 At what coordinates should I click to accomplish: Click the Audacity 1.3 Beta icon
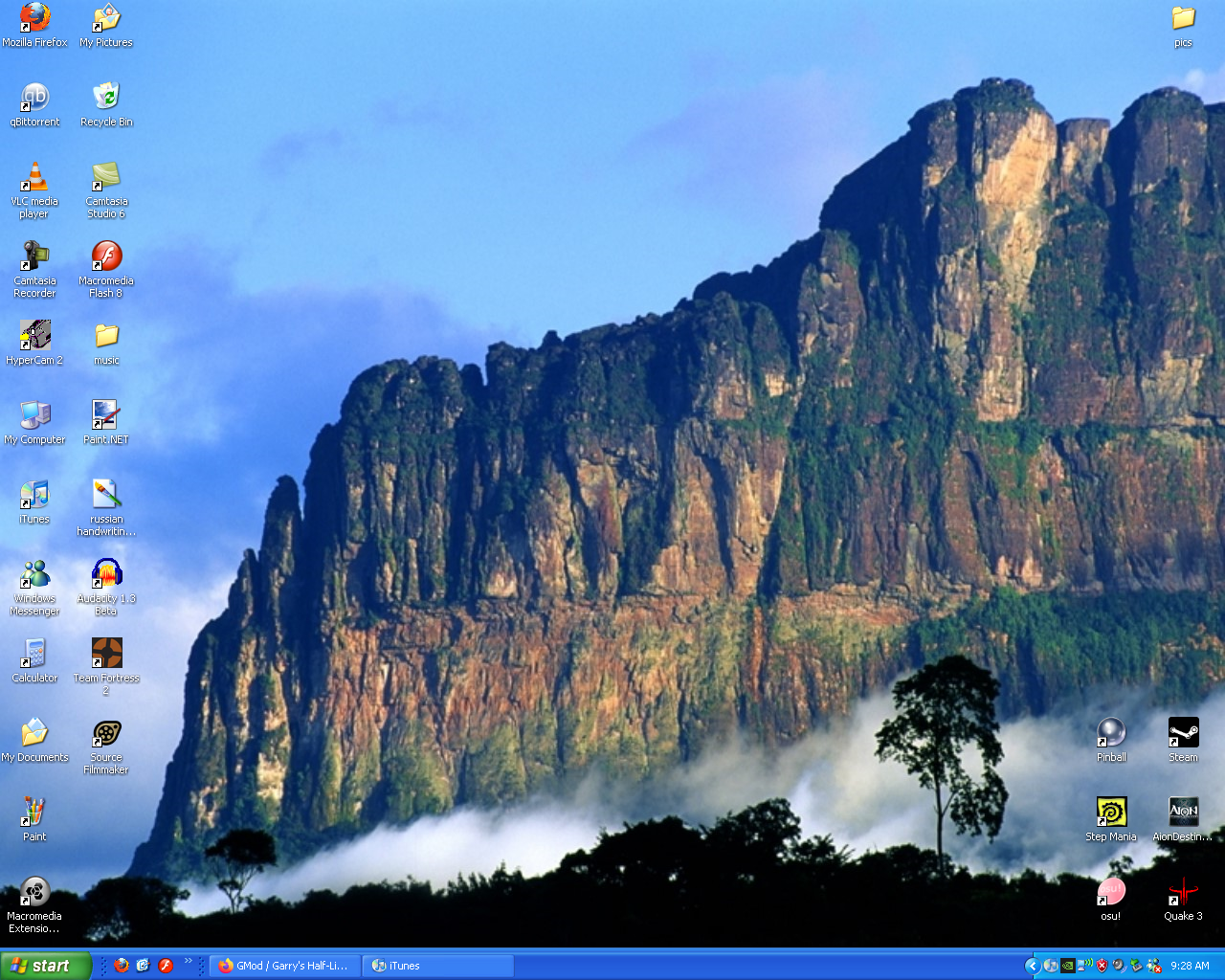point(106,574)
